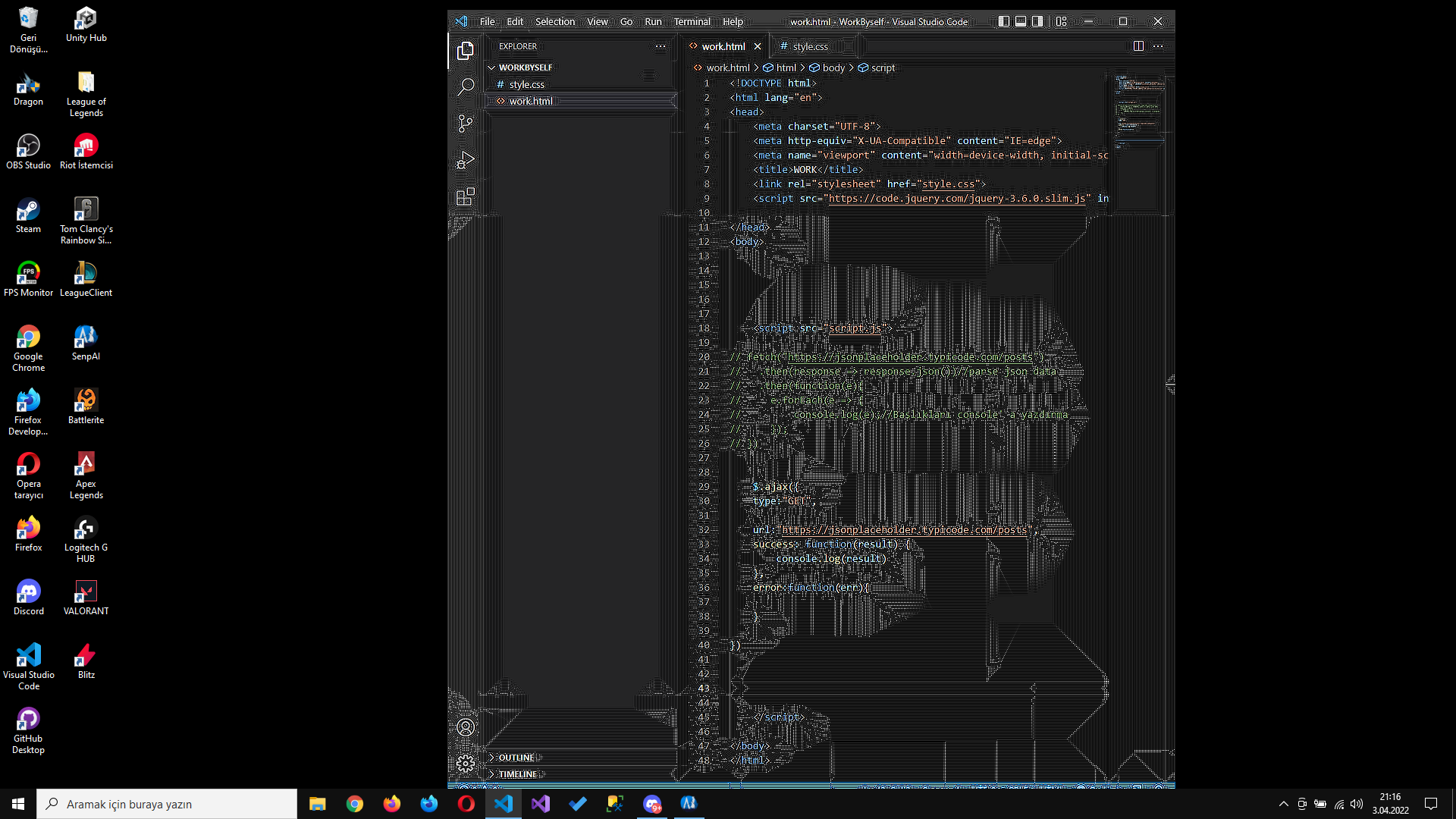The image size is (1456, 819).
Task: Open the Go menu
Action: click(626, 22)
